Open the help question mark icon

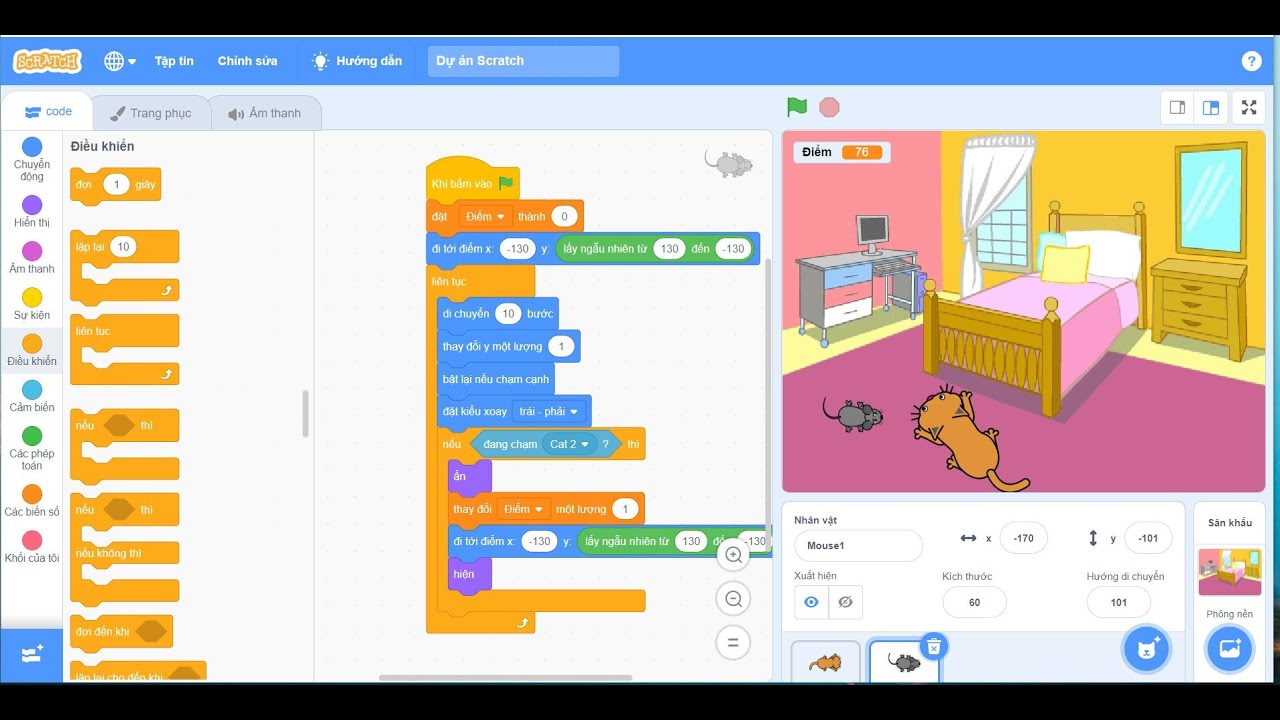tap(1251, 61)
